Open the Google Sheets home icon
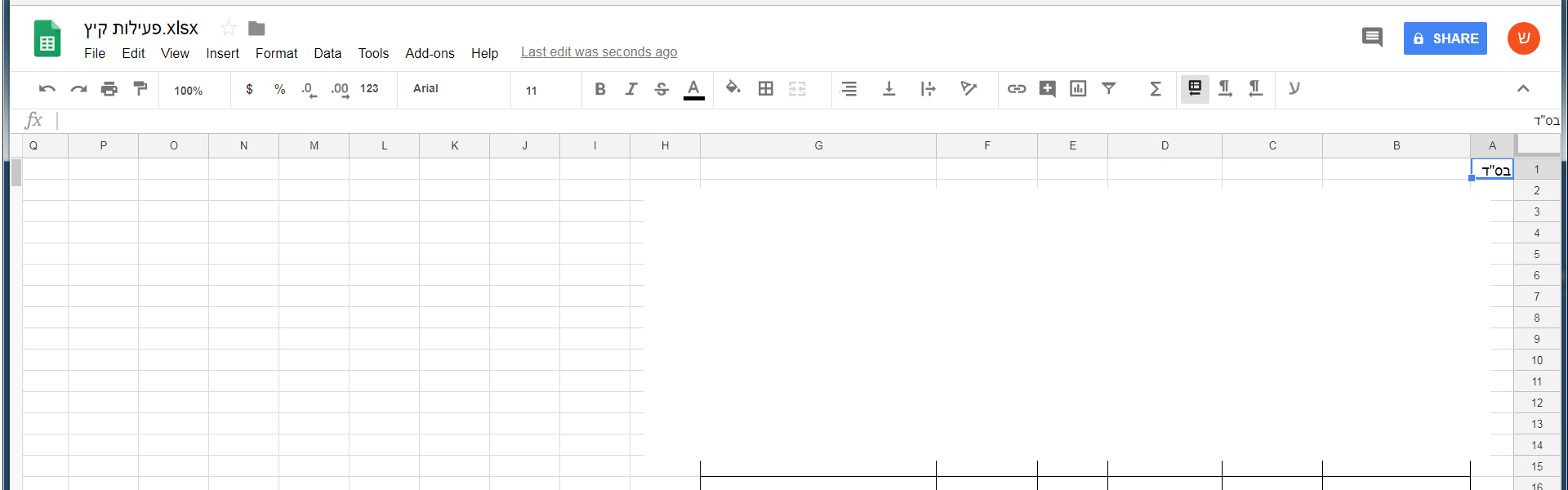Viewport: 1568px width, 490px height. tap(47, 38)
